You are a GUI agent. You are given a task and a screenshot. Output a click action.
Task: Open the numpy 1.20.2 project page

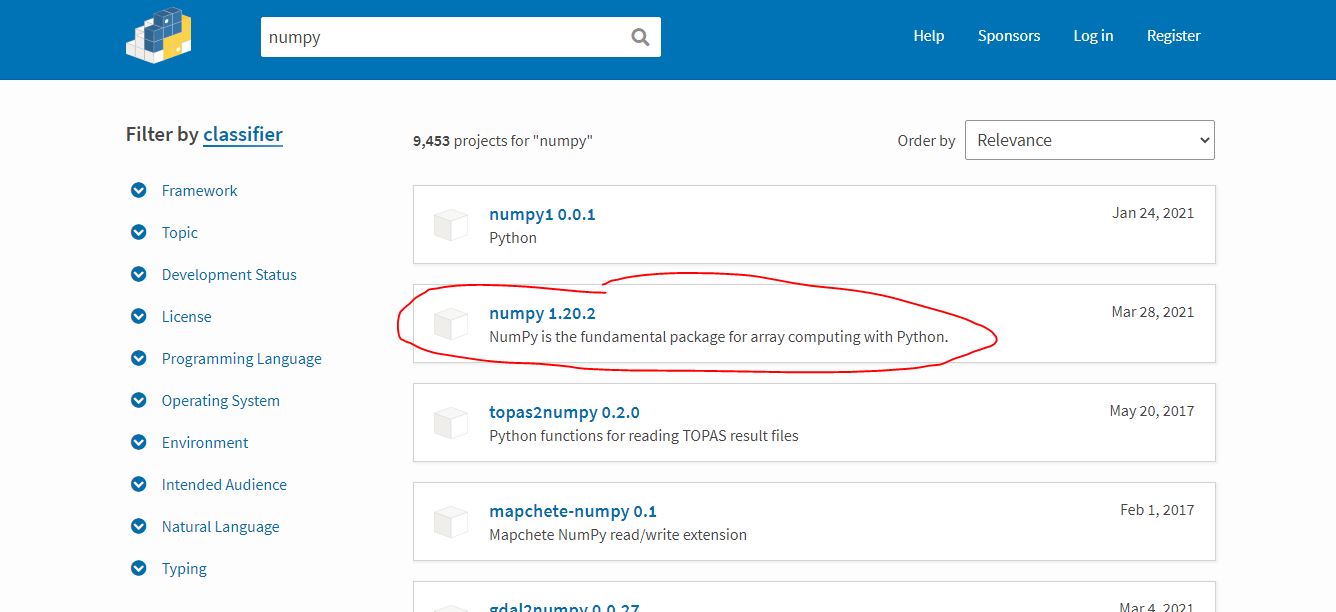(543, 313)
